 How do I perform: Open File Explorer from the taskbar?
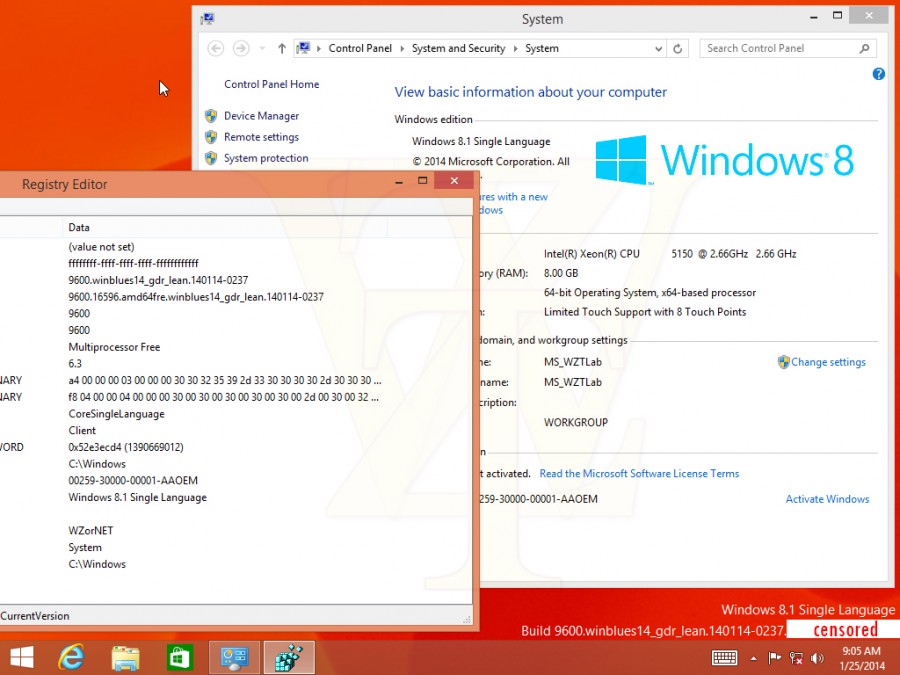coord(125,657)
